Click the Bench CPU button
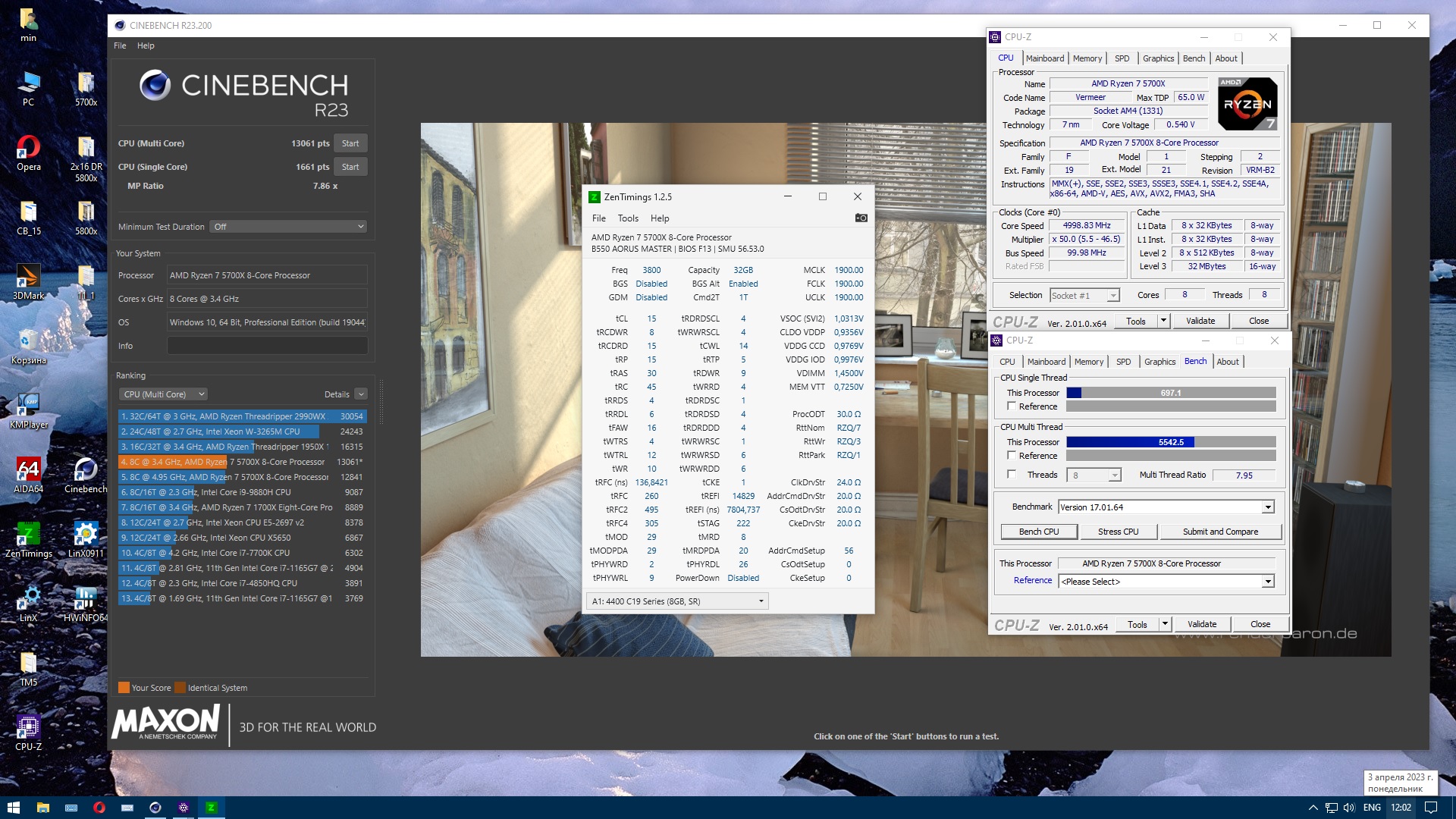 click(x=1038, y=532)
